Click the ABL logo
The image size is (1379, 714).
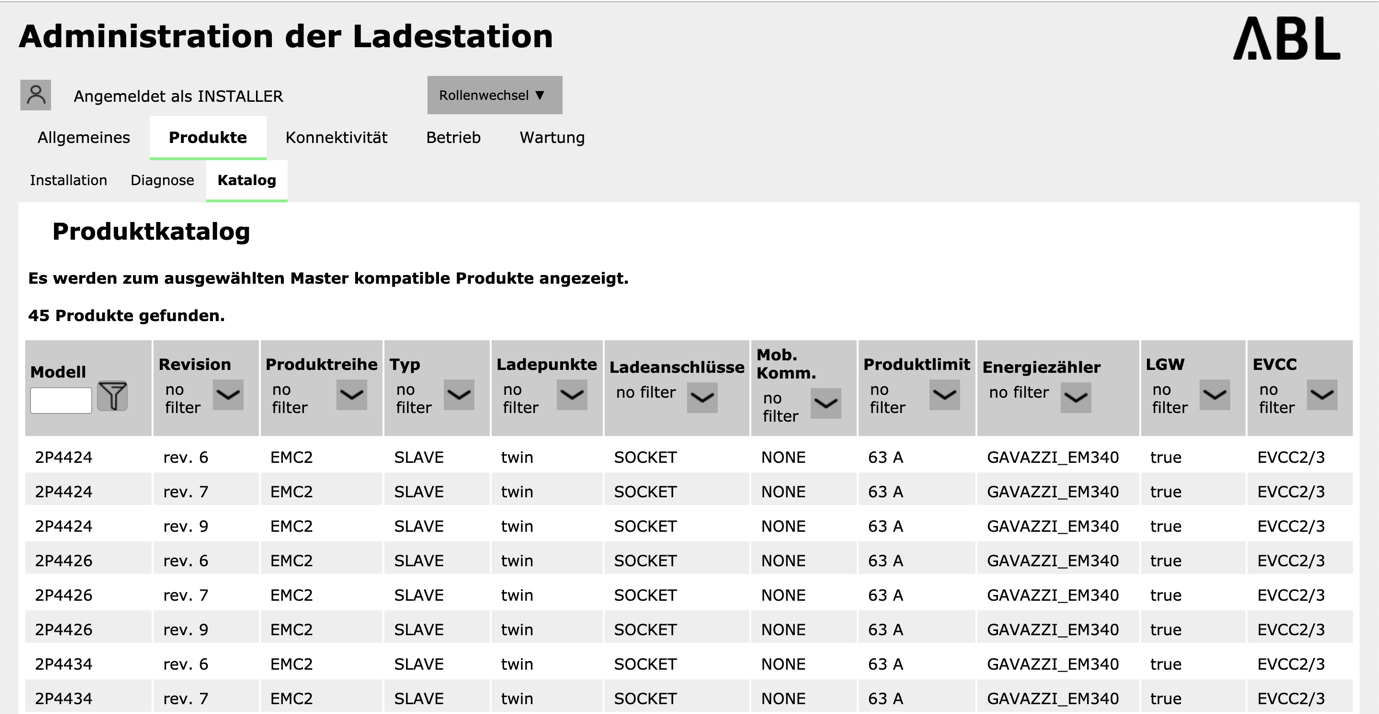point(1286,39)
